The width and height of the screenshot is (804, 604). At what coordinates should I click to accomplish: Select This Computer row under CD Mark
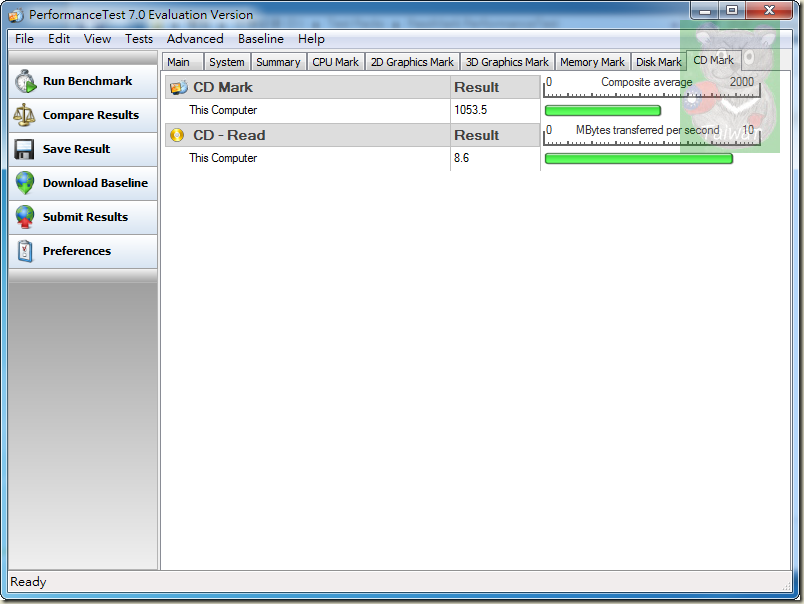[352, 110]
